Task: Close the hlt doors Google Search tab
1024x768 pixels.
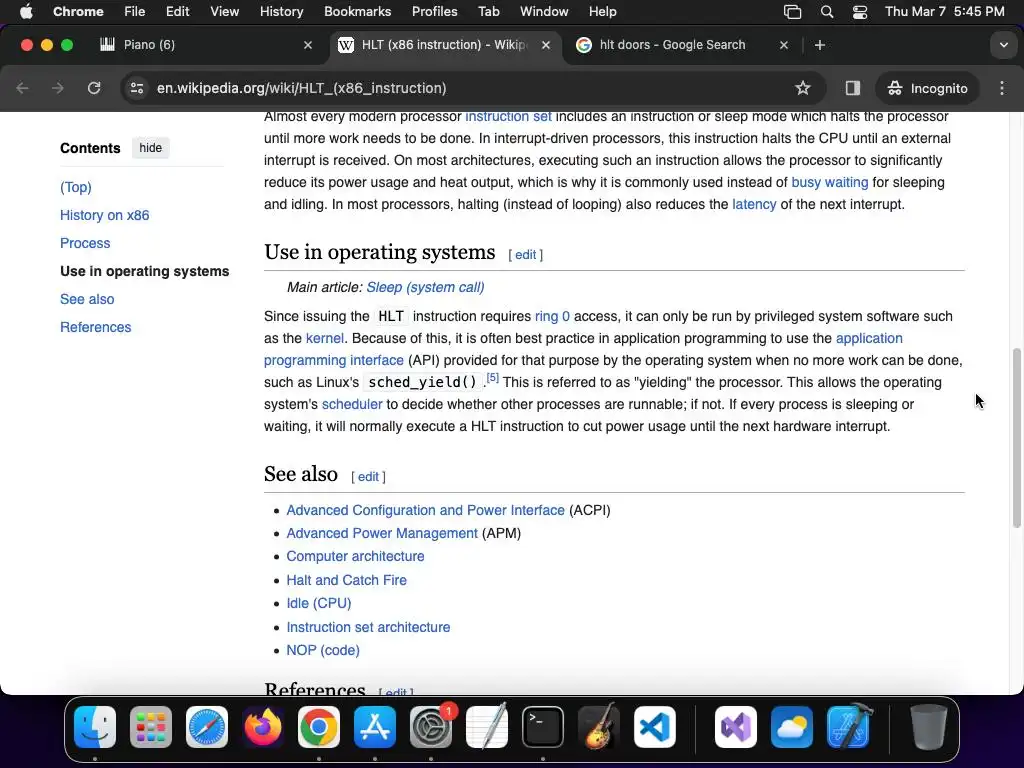Action: click(x=784, y=45)
